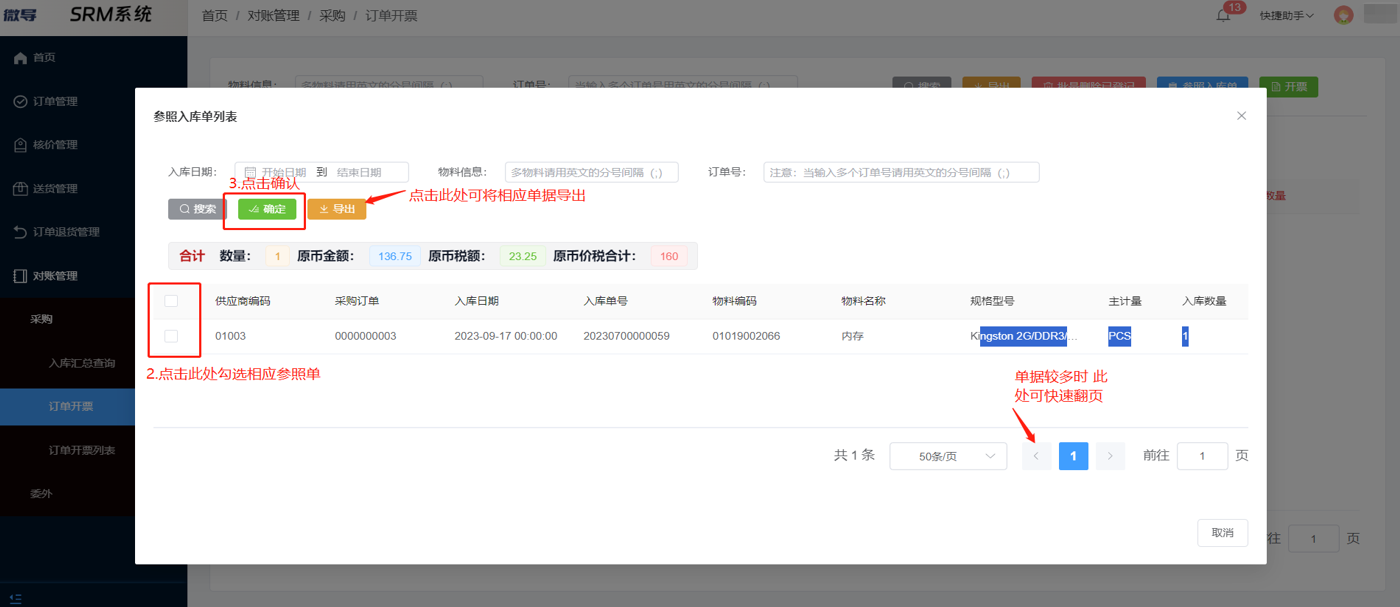
Task: Click the 前往 page number input in the dialog
Action: 1202,456
